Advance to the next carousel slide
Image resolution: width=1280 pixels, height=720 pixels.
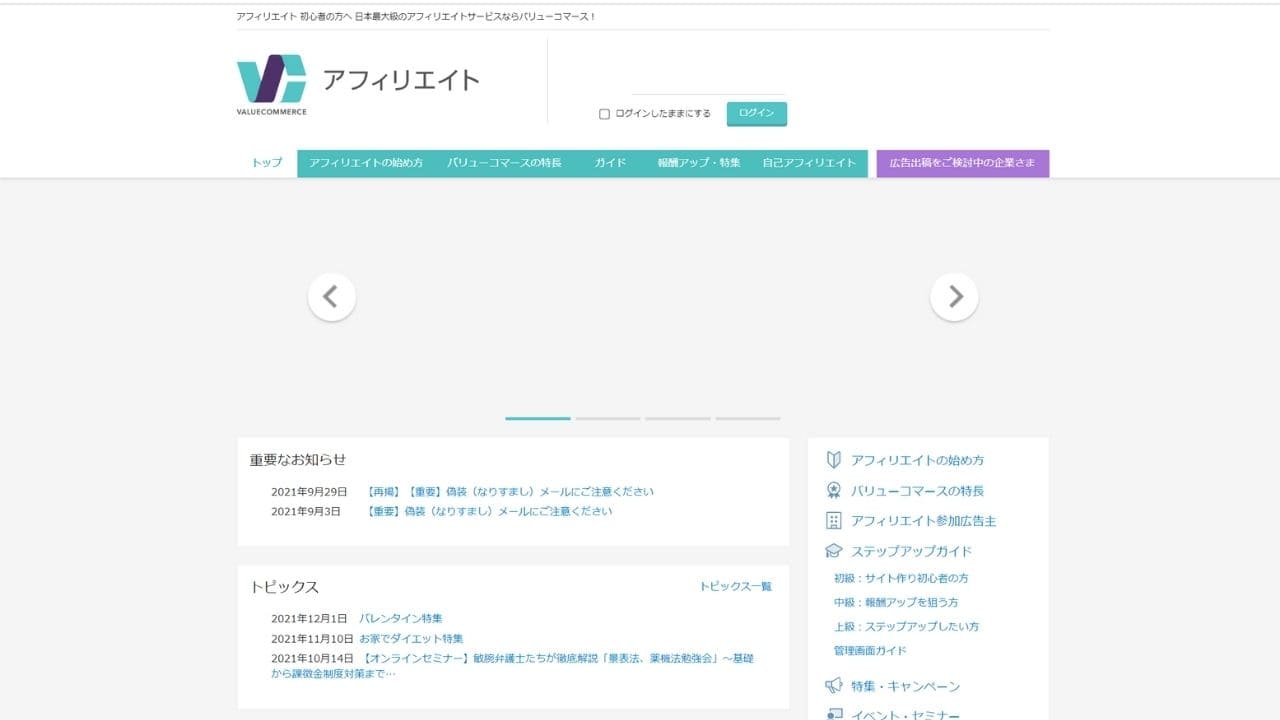point(954,297)
